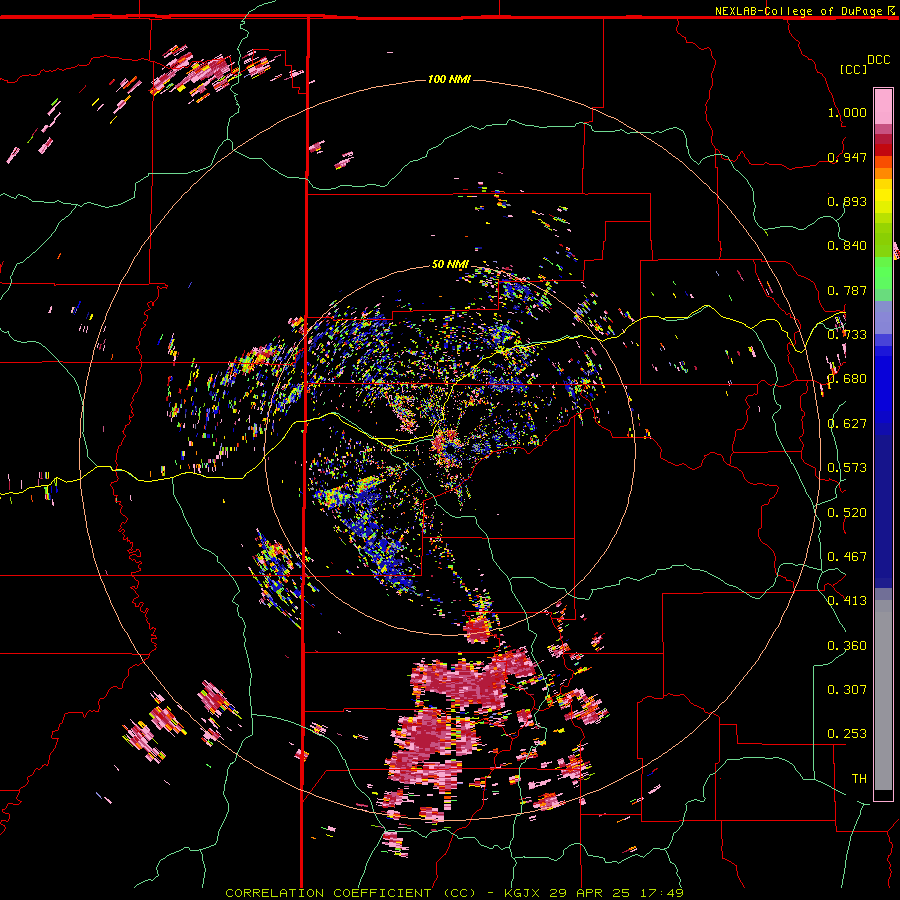The height and width of the screenshot is (900, 900).
Task: Click the 0.520 scale value
Action: click(847, 512)
